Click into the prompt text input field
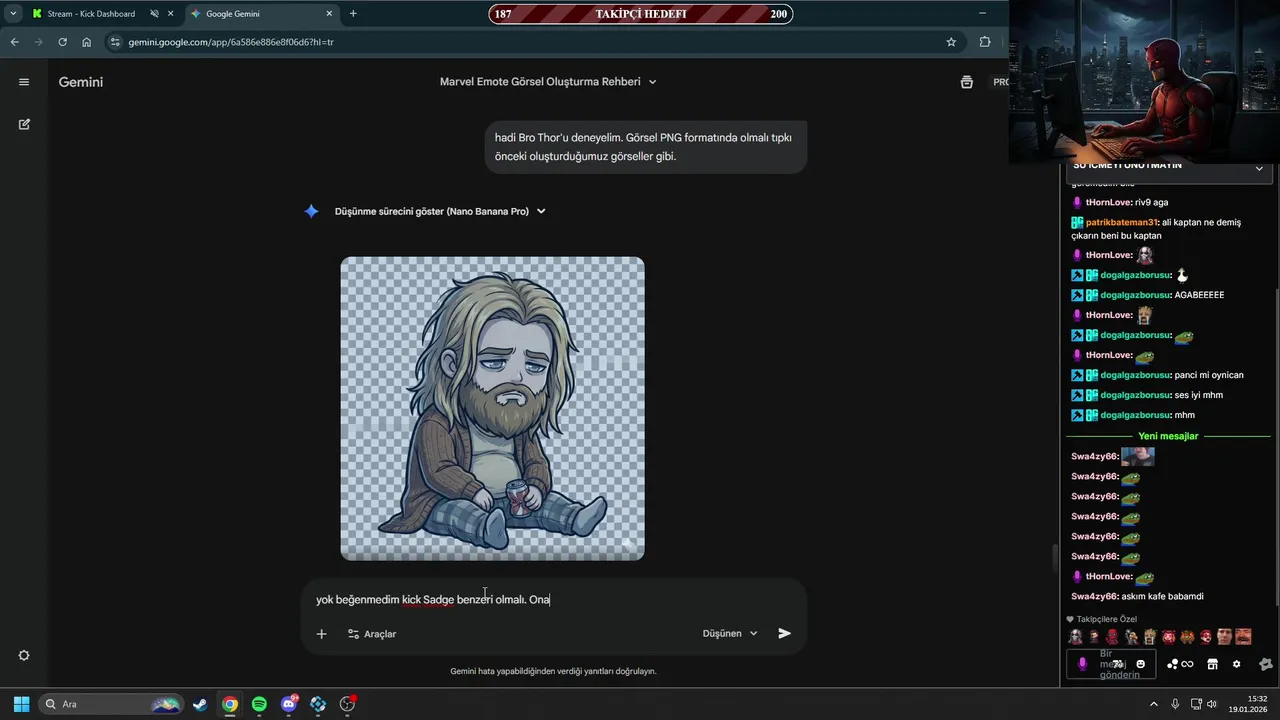 click(554, 599)
